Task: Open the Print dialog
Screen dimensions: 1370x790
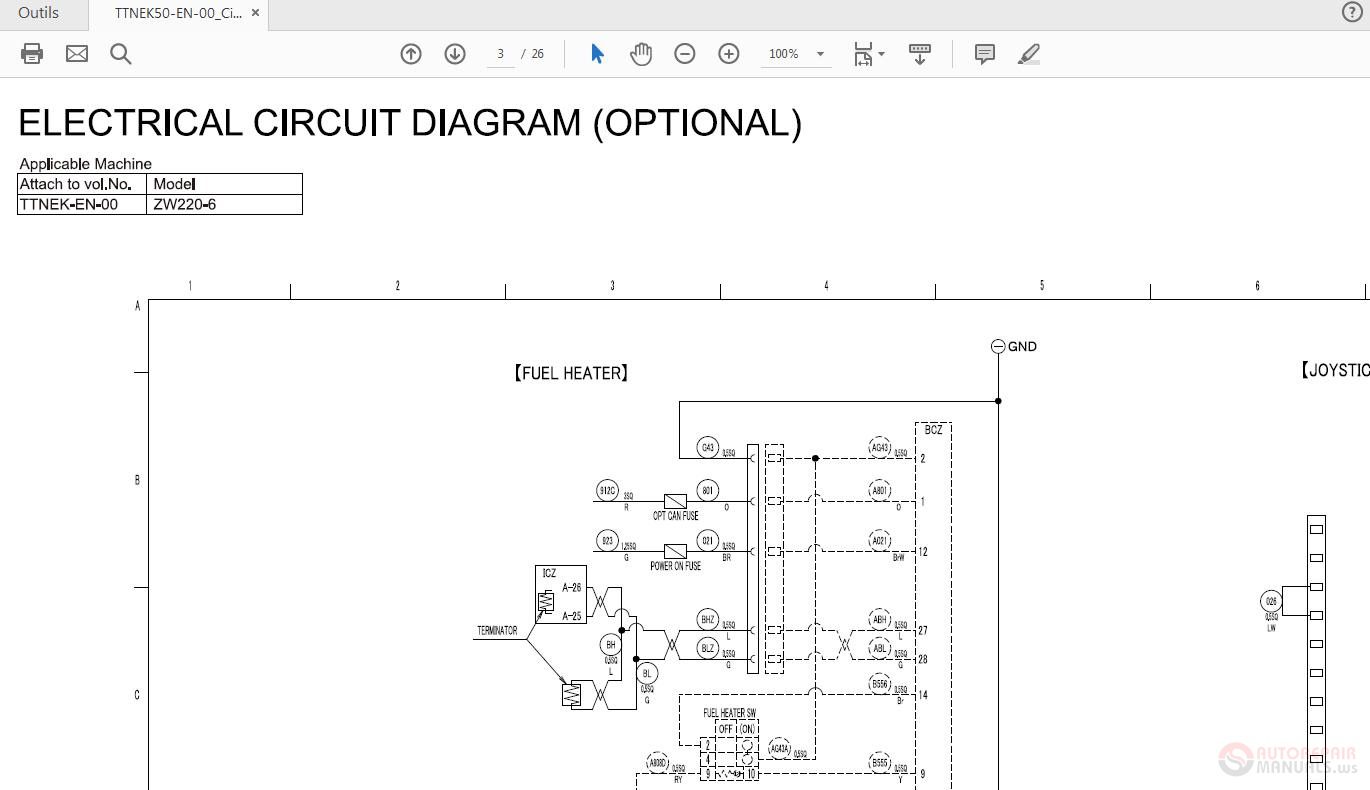Action: point(31,53)
